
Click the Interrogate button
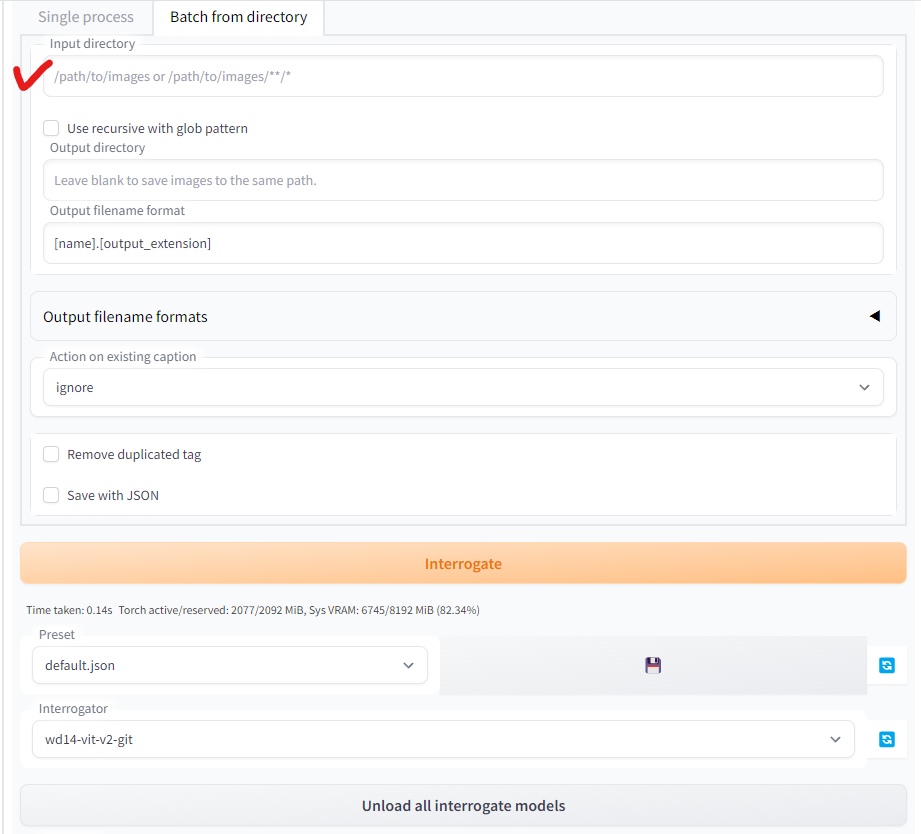463,563
